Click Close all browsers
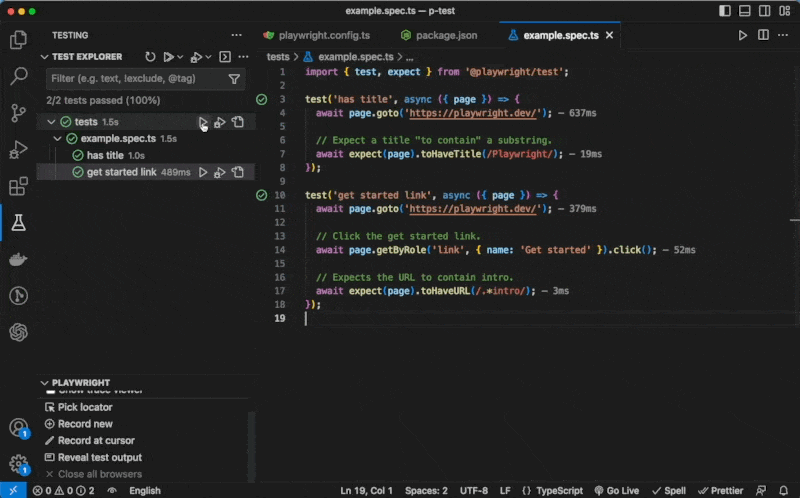This screenshot has height=498, width=800. coord(99,475)
